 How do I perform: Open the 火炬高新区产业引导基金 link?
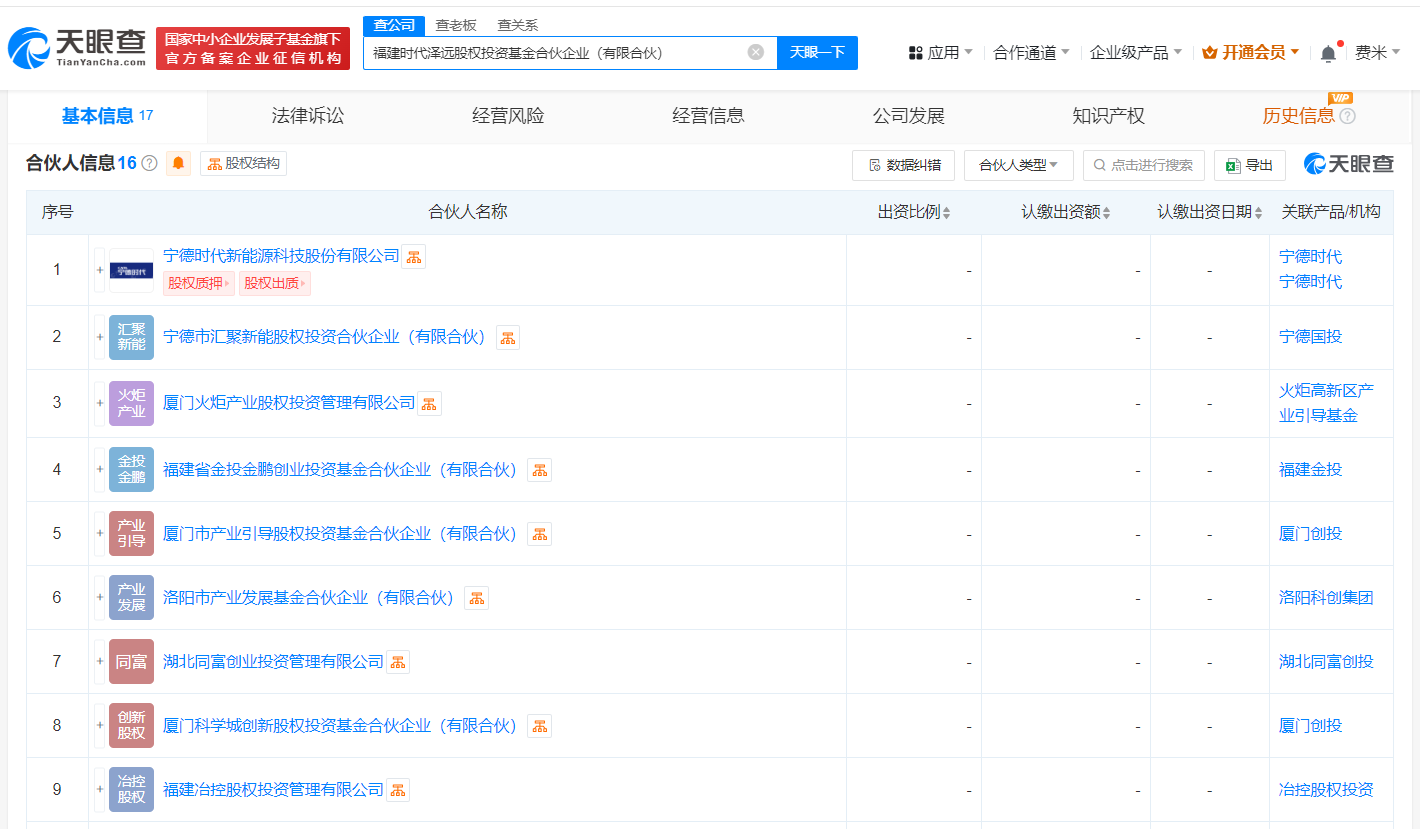point(1326,403)
